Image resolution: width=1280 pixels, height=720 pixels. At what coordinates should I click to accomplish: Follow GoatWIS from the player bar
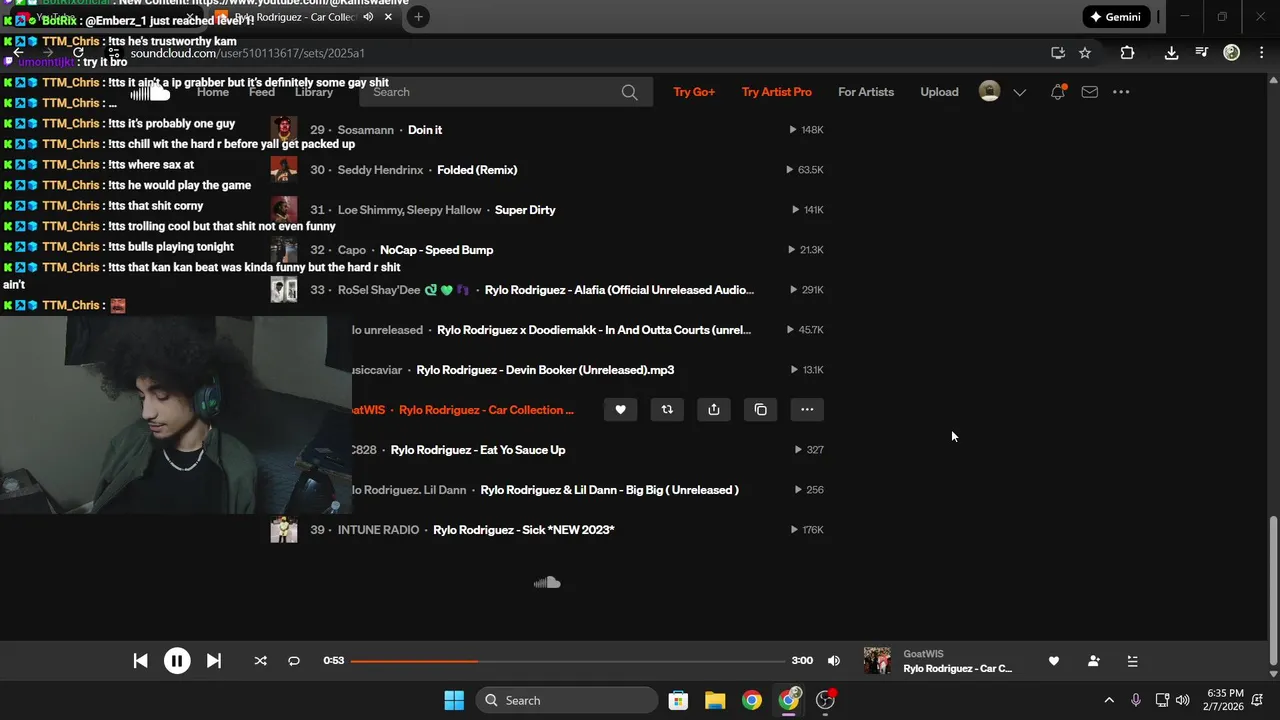(1093, 661)
